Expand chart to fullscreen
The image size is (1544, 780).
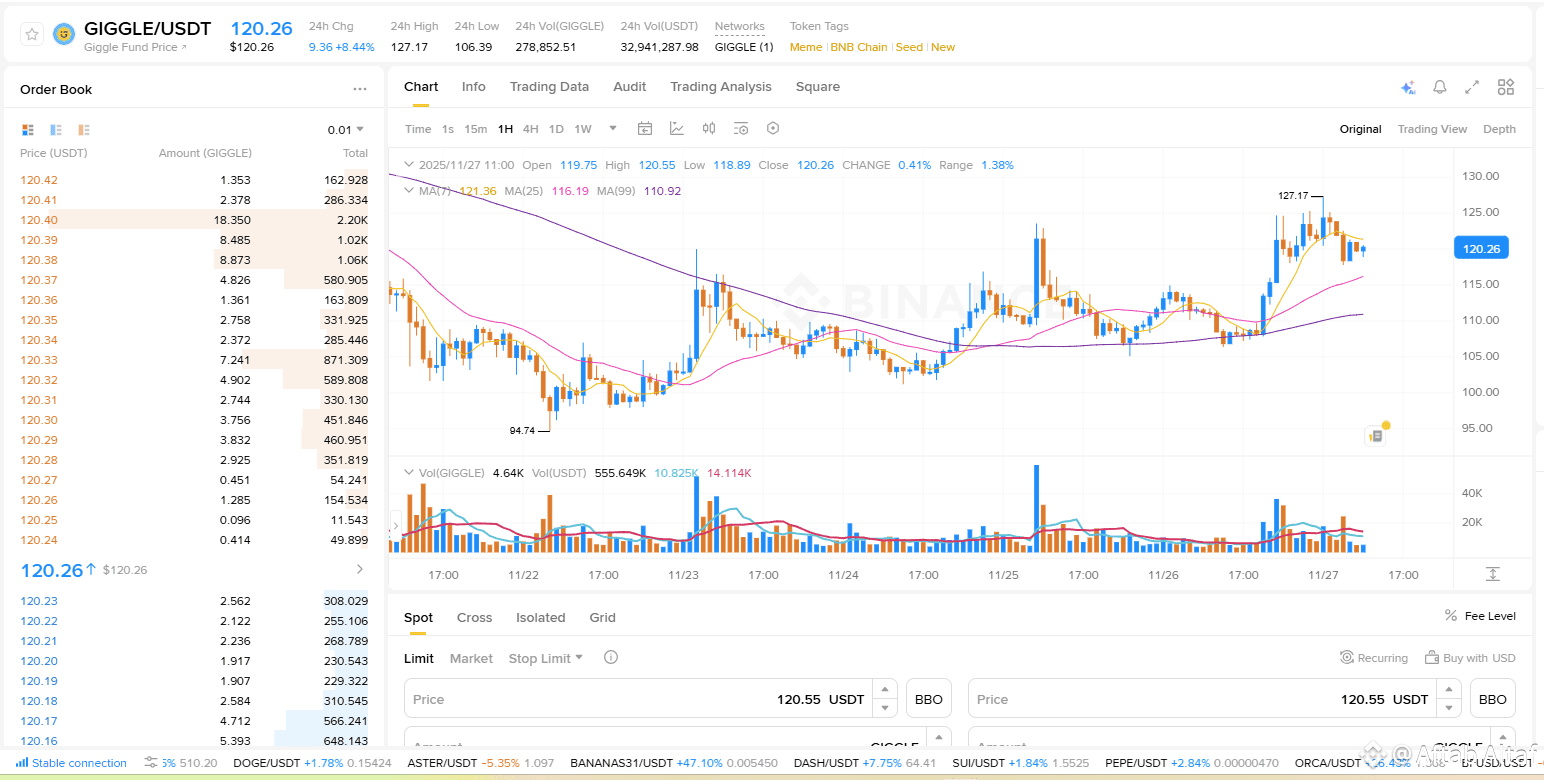1472,87
